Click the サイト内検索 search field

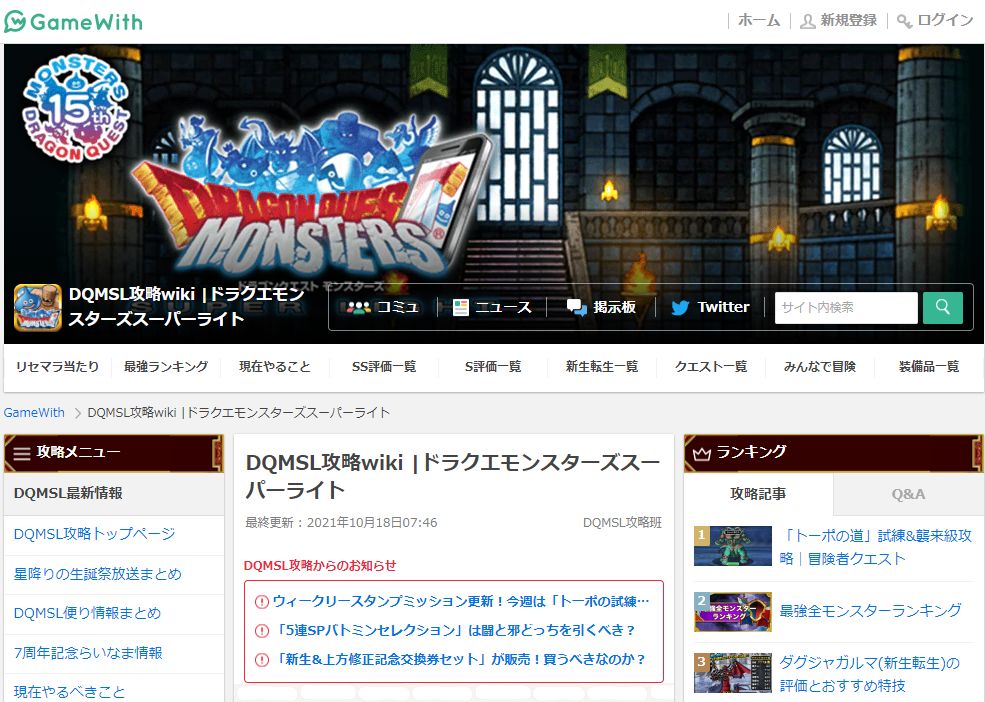[x=846, y=307]
